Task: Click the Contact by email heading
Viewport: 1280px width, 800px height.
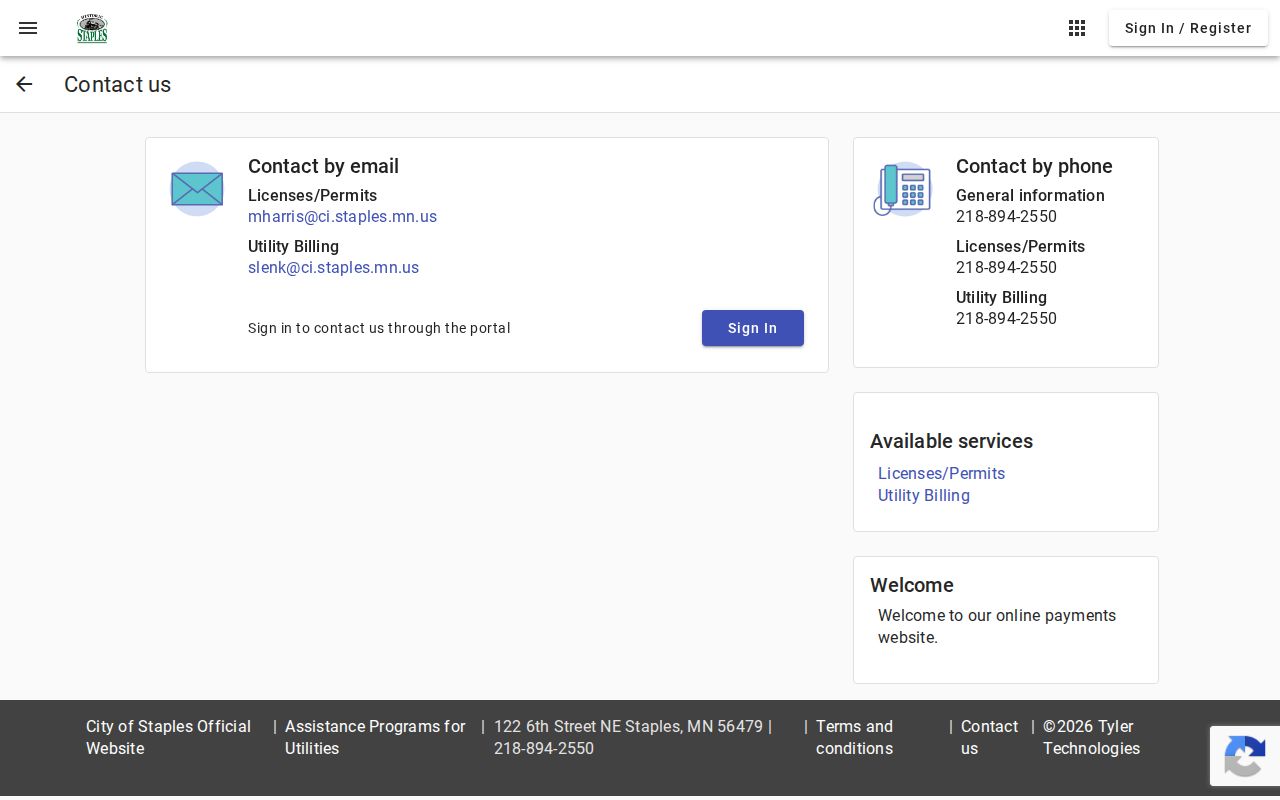Action: [x=323, y=167]
